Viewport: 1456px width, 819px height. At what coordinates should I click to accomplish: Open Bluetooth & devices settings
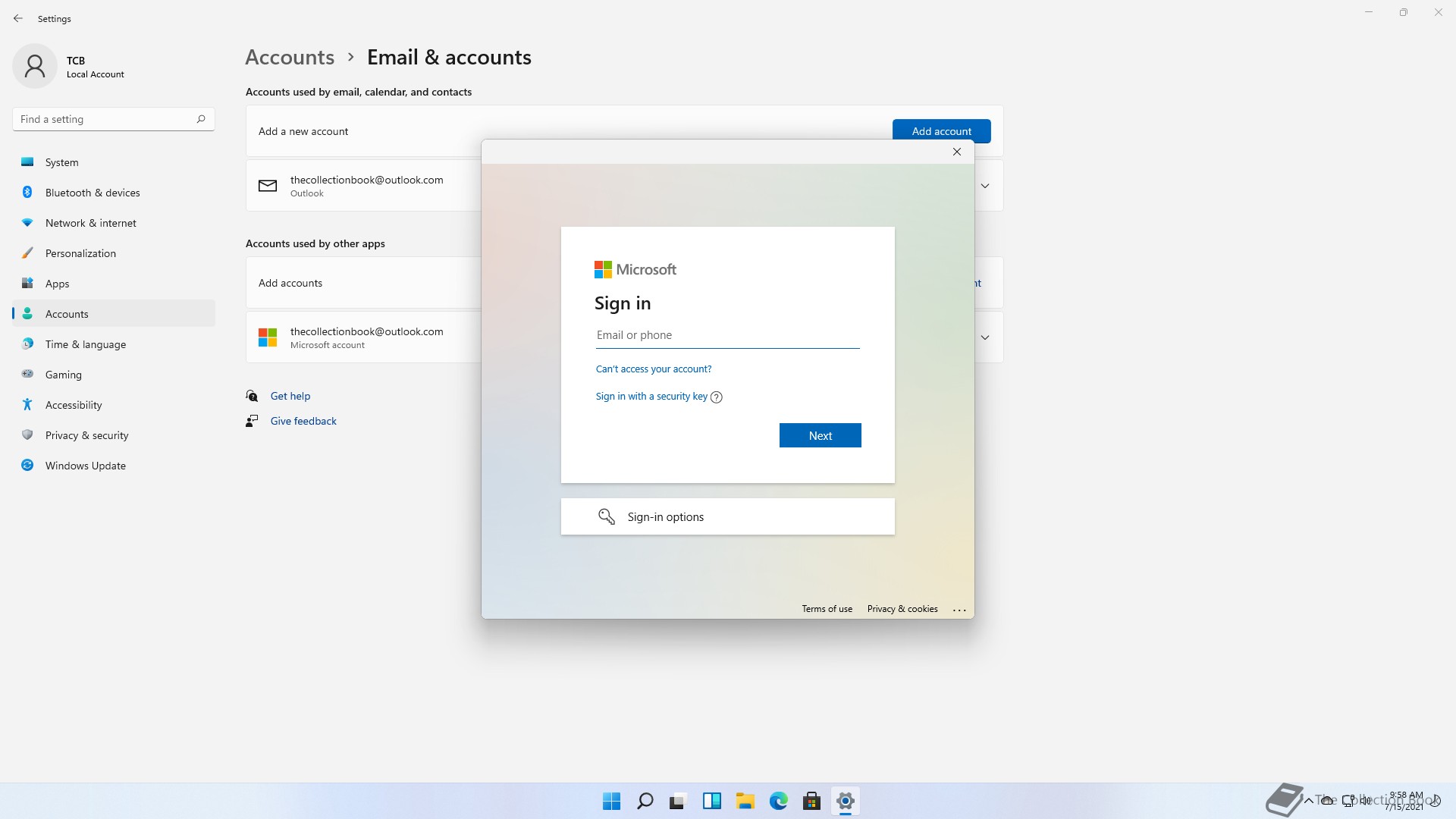[114, 193]
